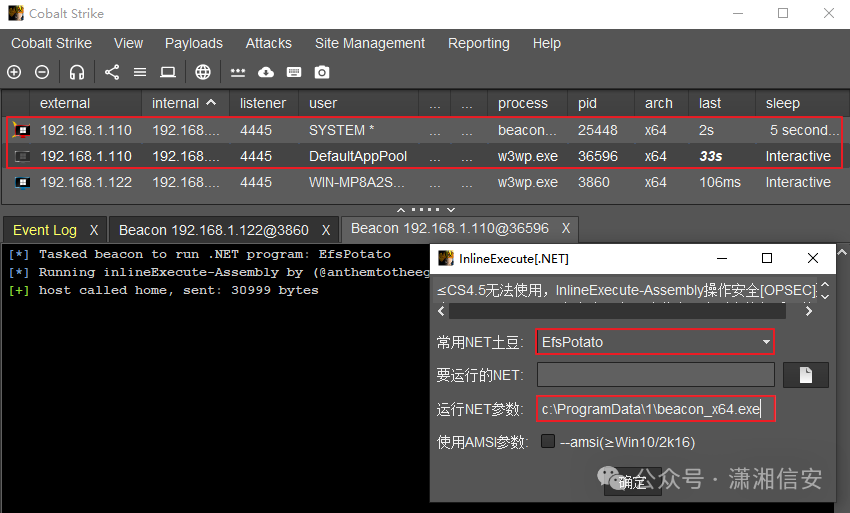Sort by last column header

click(722, 103)
